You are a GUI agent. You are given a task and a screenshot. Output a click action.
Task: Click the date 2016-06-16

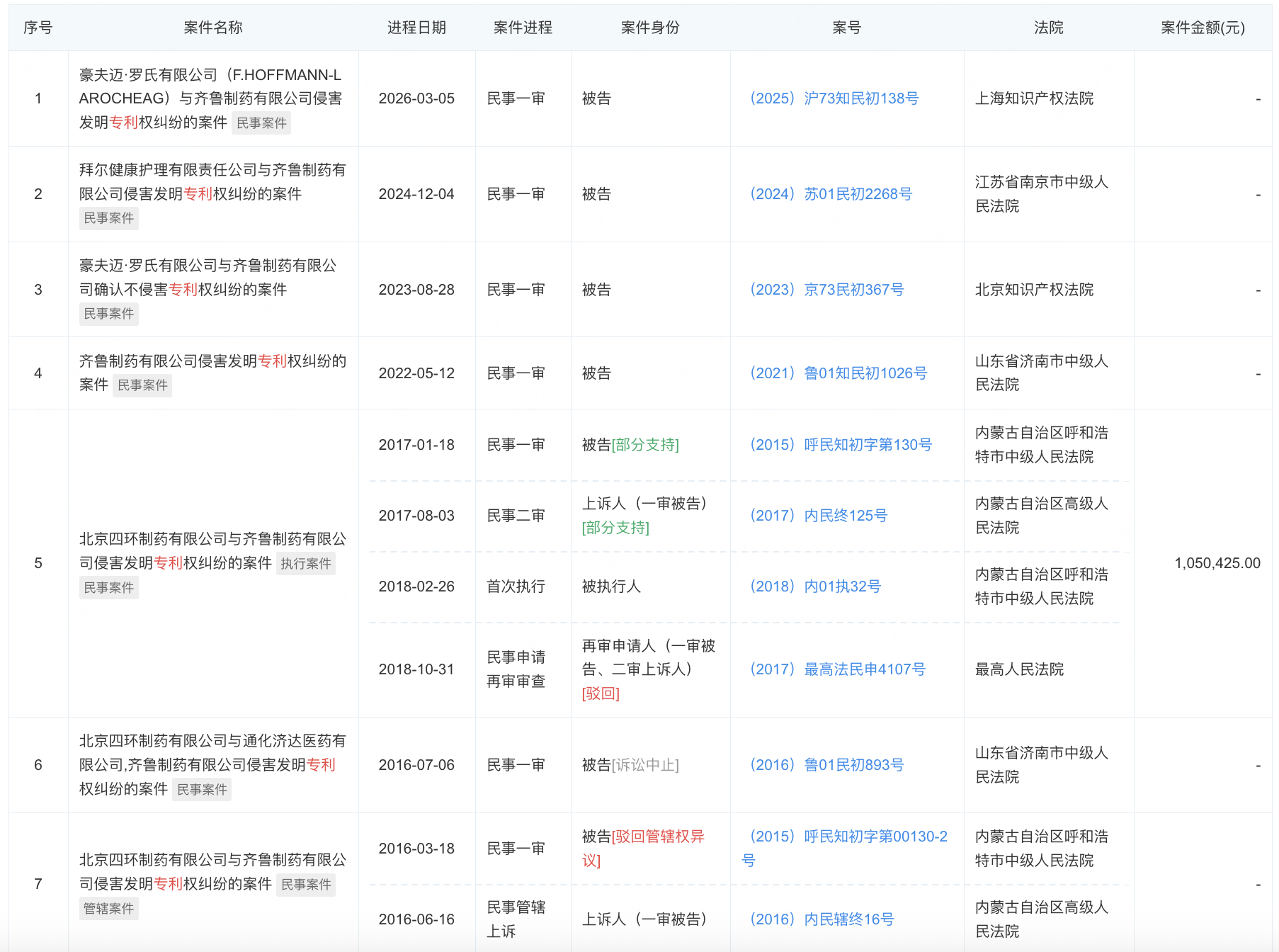416,919
